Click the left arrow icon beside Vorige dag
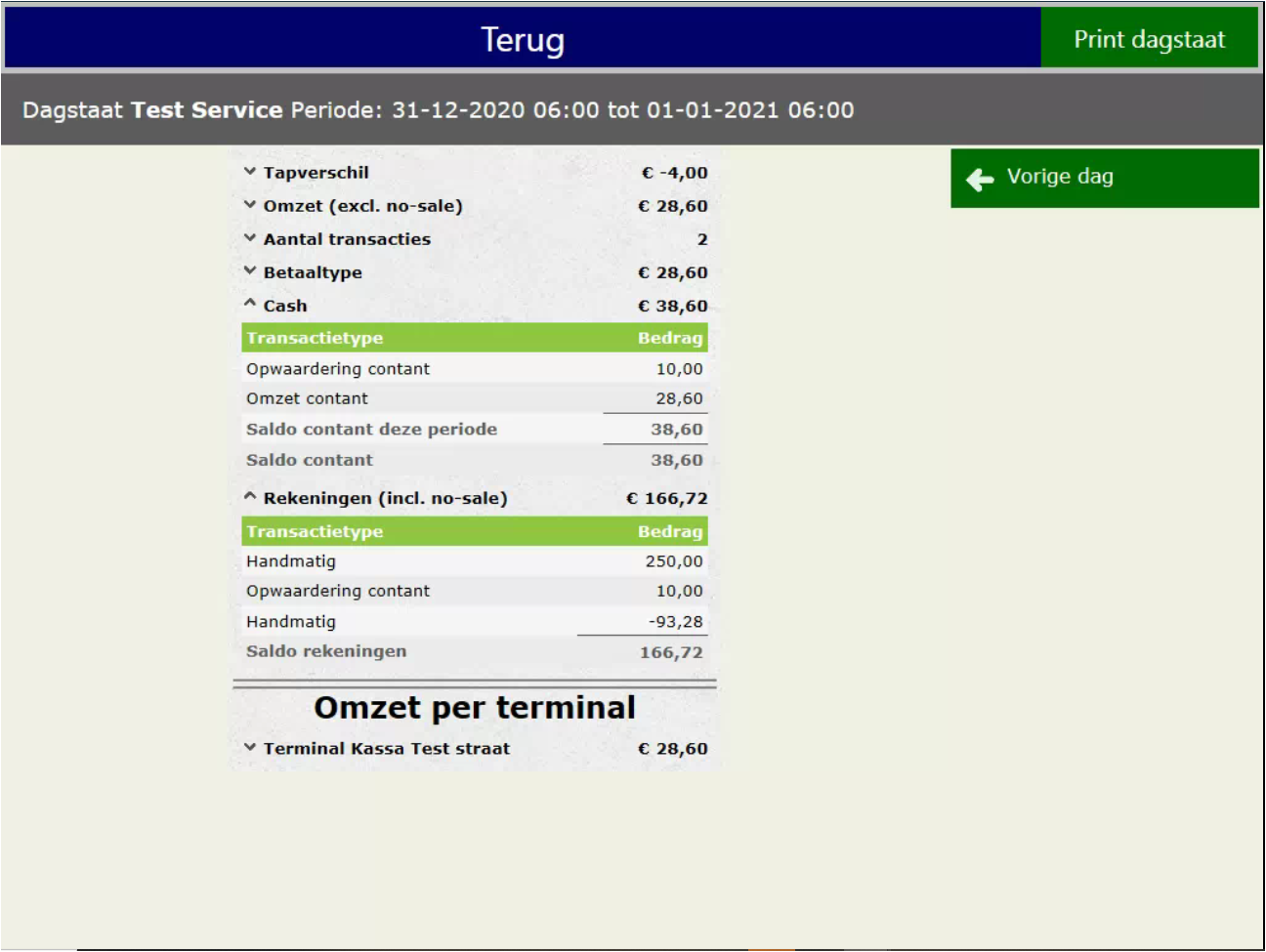The height and width of the screenshot is (952, 1266). click(x=980, y=179)
